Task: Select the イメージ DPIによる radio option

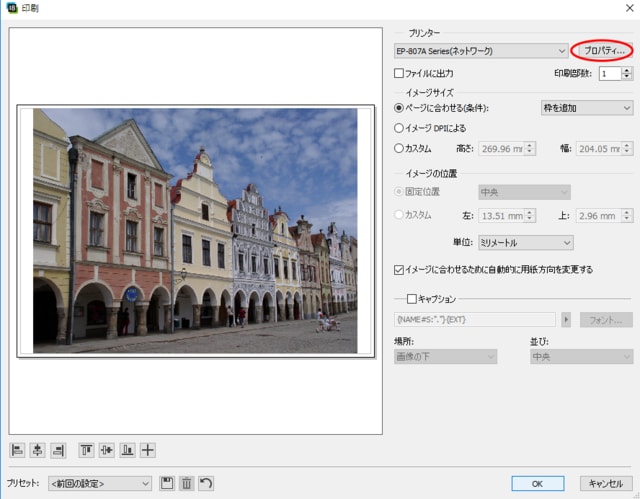Action: point(400,128)
